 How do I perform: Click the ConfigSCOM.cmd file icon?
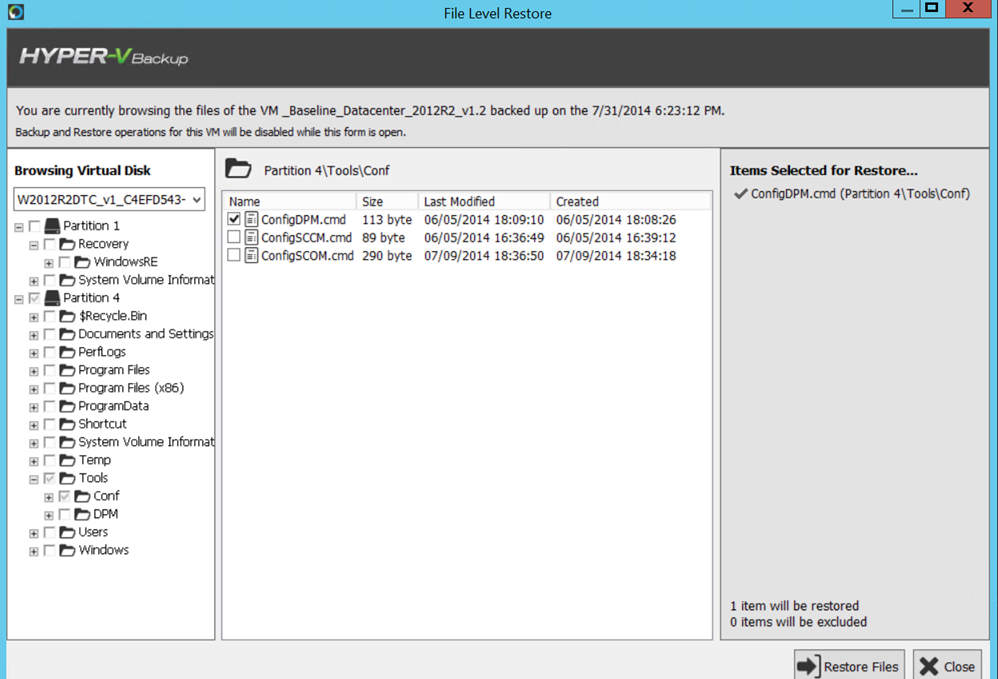click(251, 255)
